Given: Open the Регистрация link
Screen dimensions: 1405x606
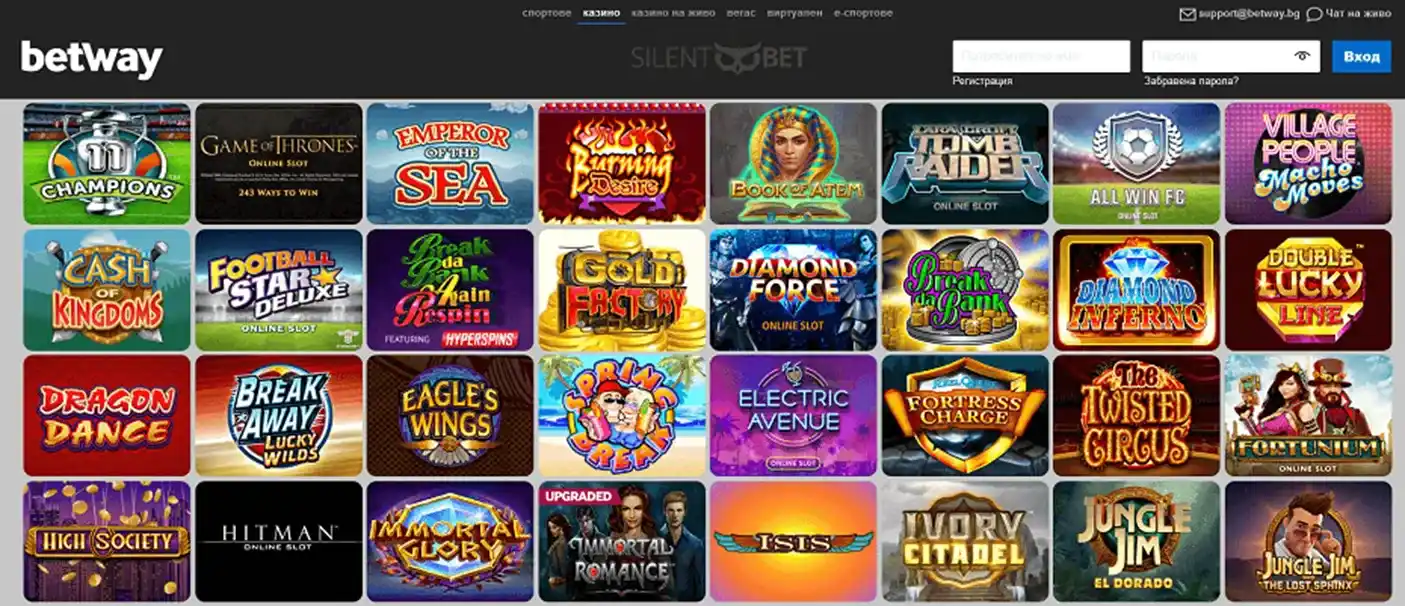Looking at the screenshot, I should tap(982, 81).
